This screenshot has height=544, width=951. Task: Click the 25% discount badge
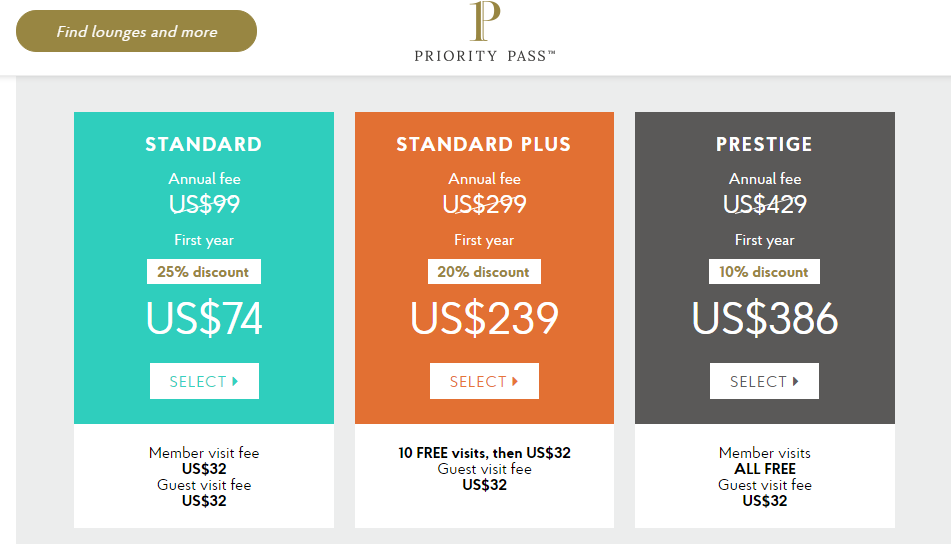204,272
